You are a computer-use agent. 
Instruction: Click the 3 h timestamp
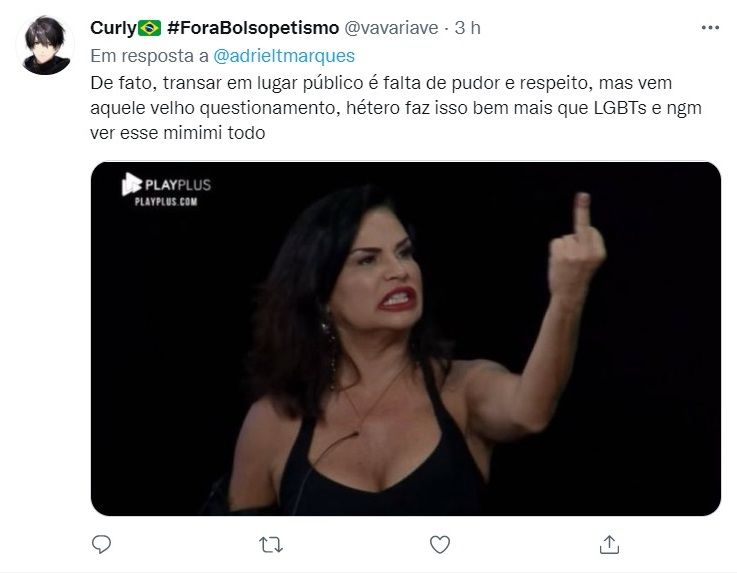[467, 28]
